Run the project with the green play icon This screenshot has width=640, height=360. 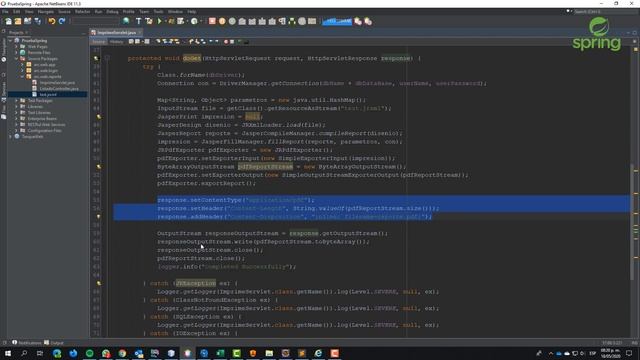(160, 21)
